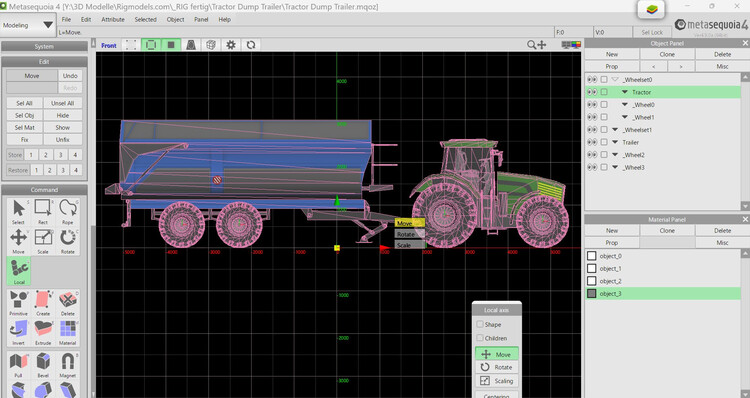The height and width of the screenshot is (398, 750).
Task: Open the Primitive tool
Action: tap(18, 302)
